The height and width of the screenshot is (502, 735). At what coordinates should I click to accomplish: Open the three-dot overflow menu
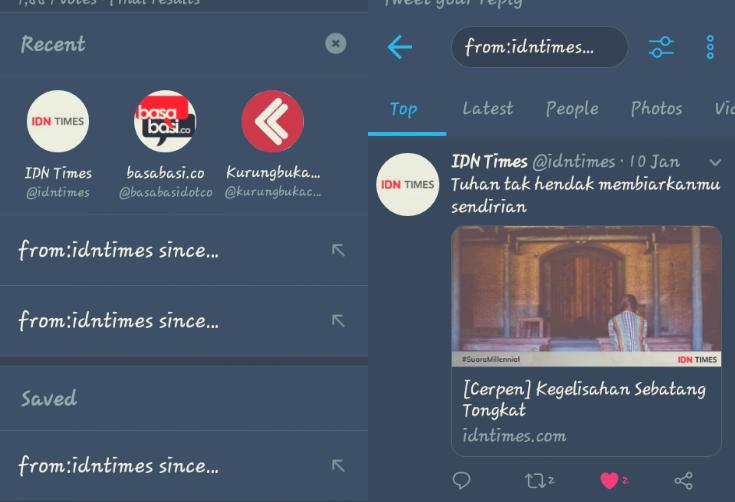710,47
